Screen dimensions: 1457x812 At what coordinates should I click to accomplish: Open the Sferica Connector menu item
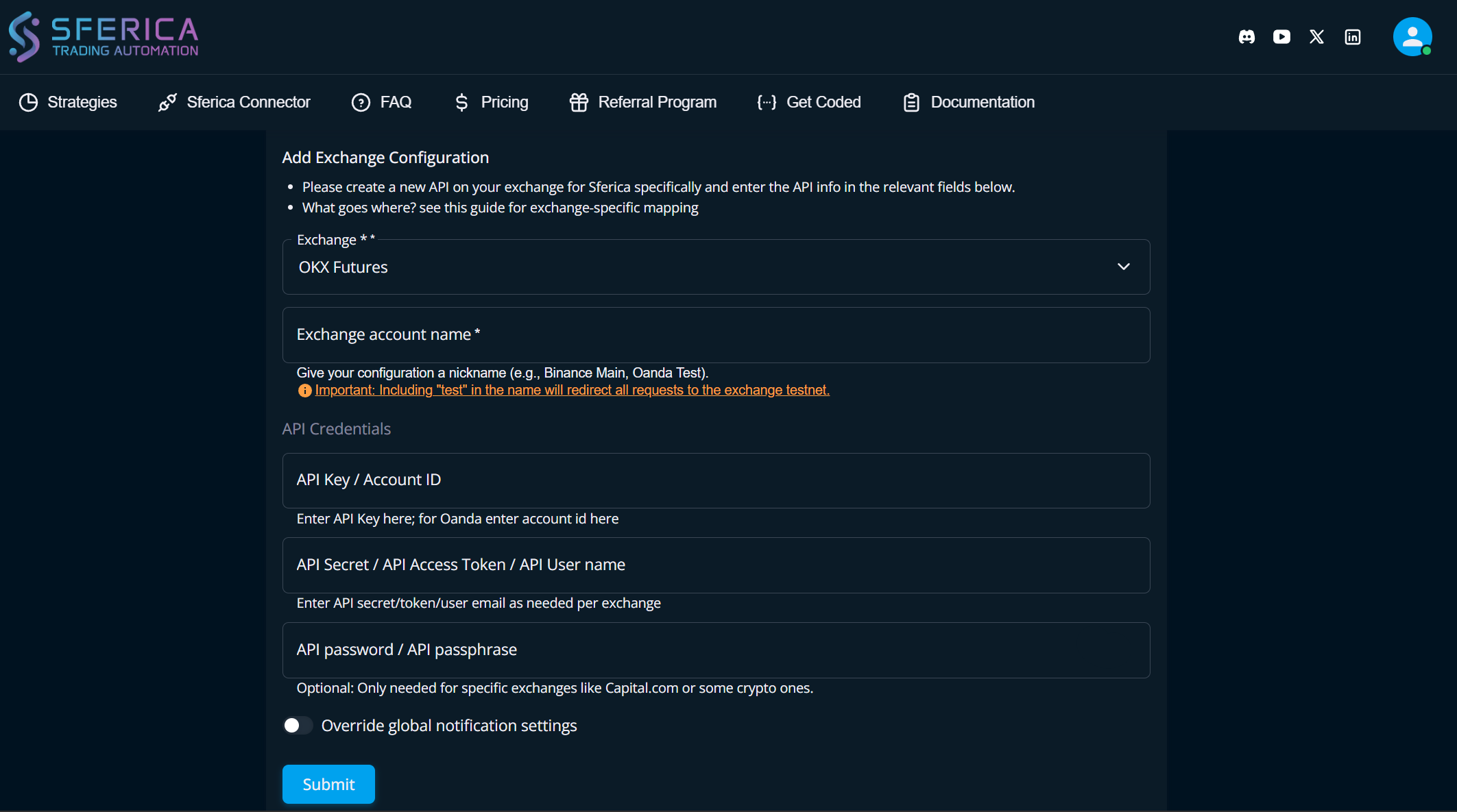point(234,102)
